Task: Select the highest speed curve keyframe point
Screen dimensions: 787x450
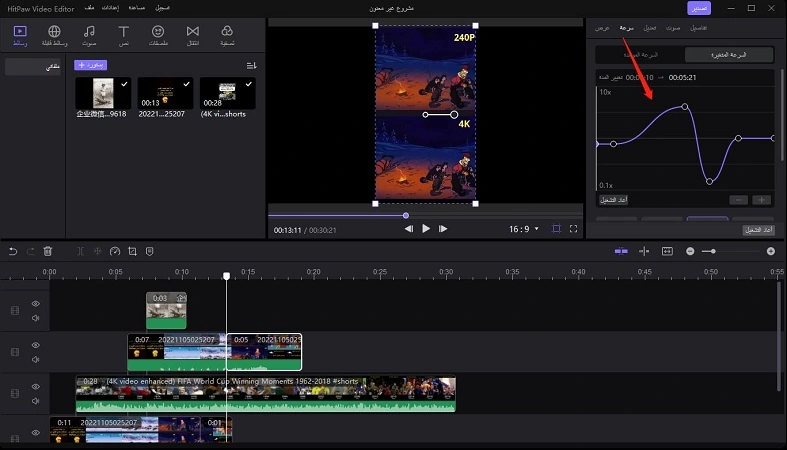Action: coord(685,106)
